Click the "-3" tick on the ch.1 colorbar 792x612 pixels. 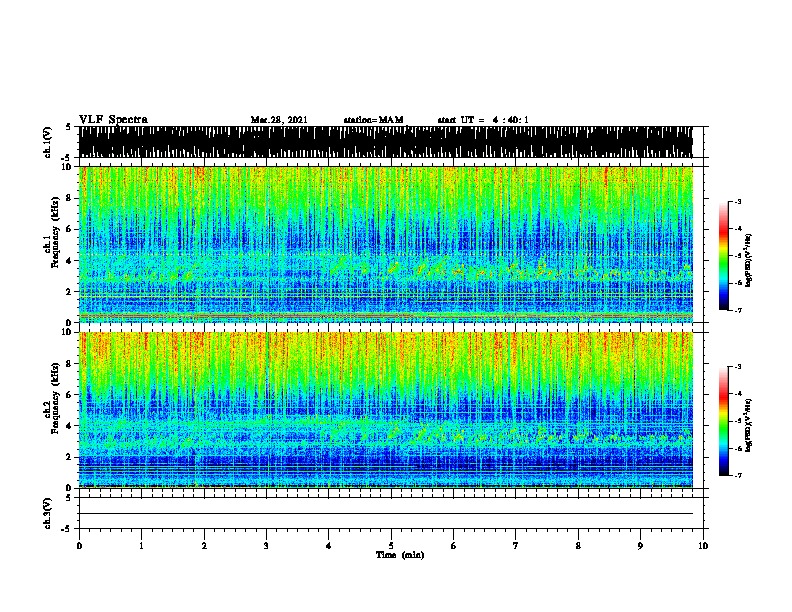pos(737,201)
